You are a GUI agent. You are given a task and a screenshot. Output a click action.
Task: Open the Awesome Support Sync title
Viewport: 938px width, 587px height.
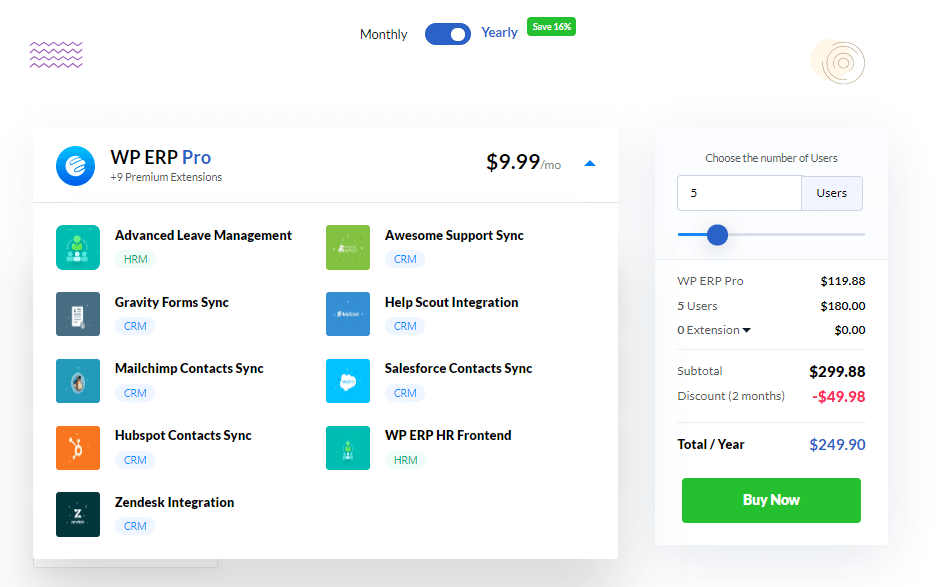click(454, 236)
